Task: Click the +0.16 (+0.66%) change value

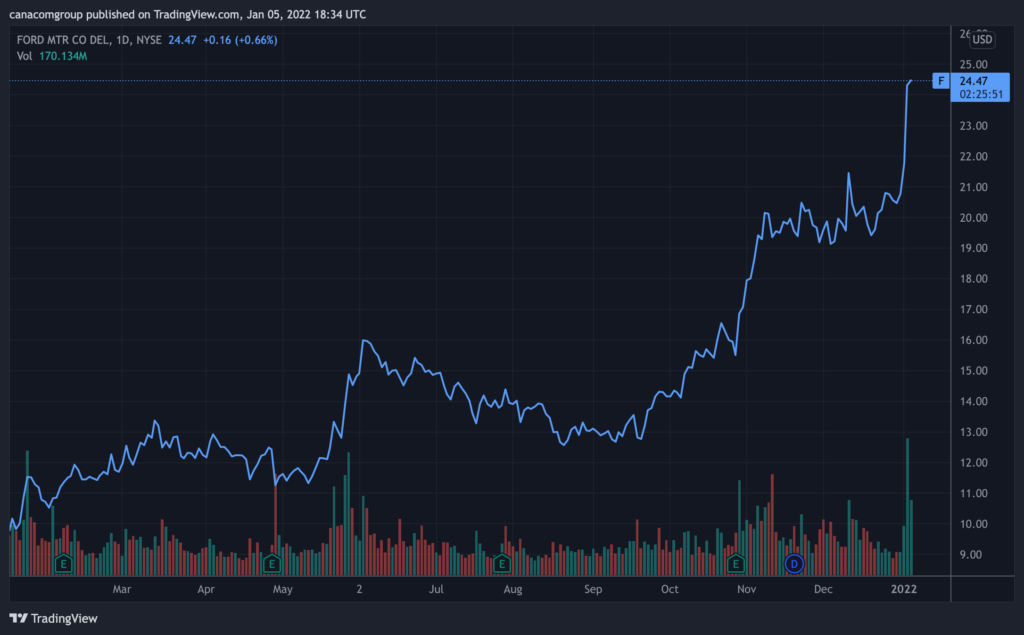Action: click(x=240, y=40)
